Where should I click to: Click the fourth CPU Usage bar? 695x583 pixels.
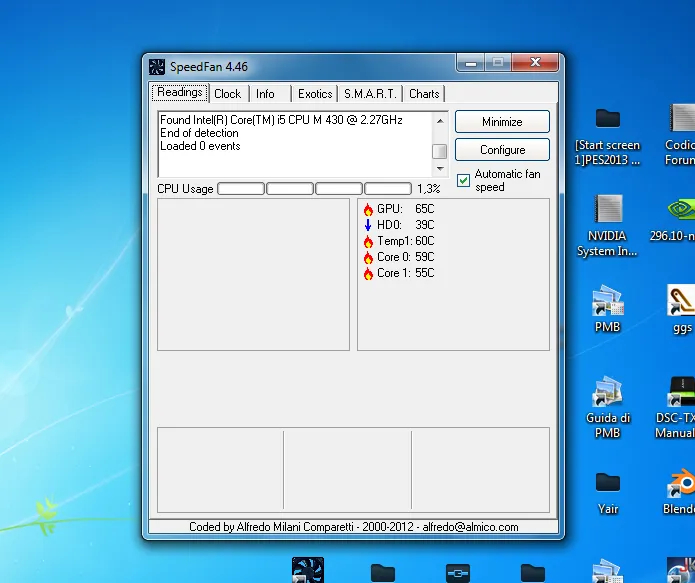tap(388, 188)
